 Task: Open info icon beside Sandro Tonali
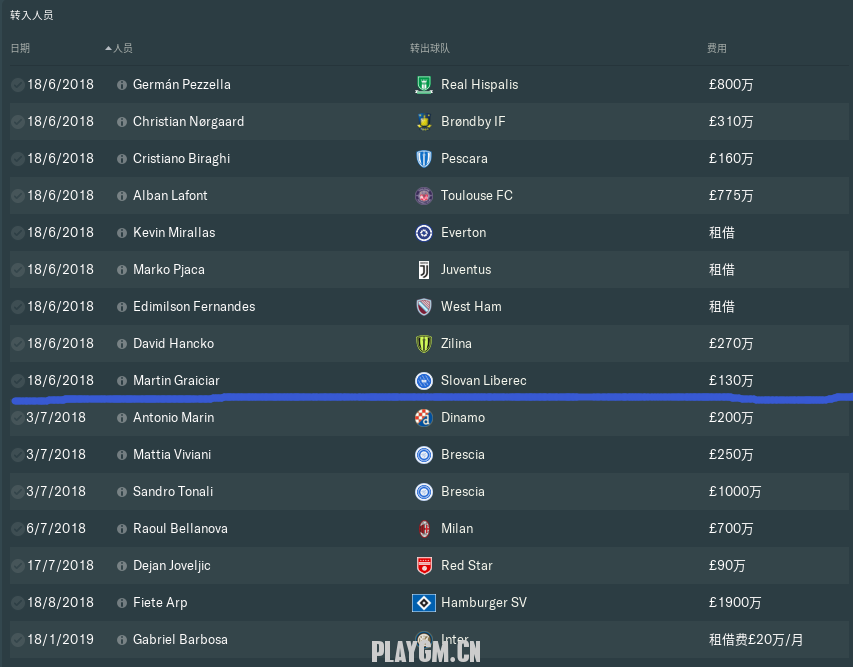tap(122, 492)
